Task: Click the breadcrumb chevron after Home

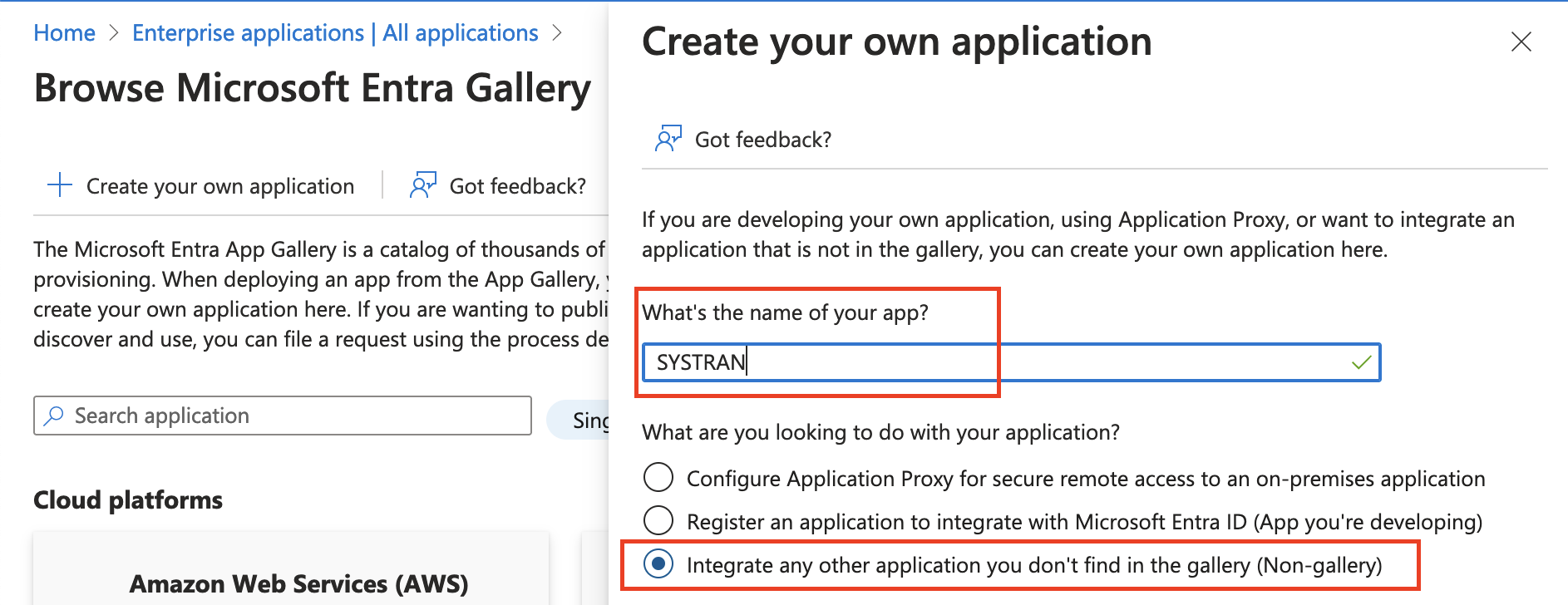Action: click(114, 33)
